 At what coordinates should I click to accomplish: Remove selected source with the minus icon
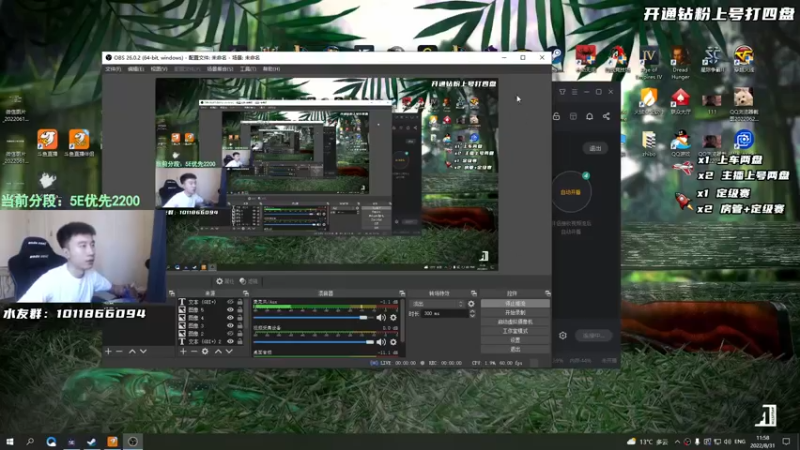[194, 351]
